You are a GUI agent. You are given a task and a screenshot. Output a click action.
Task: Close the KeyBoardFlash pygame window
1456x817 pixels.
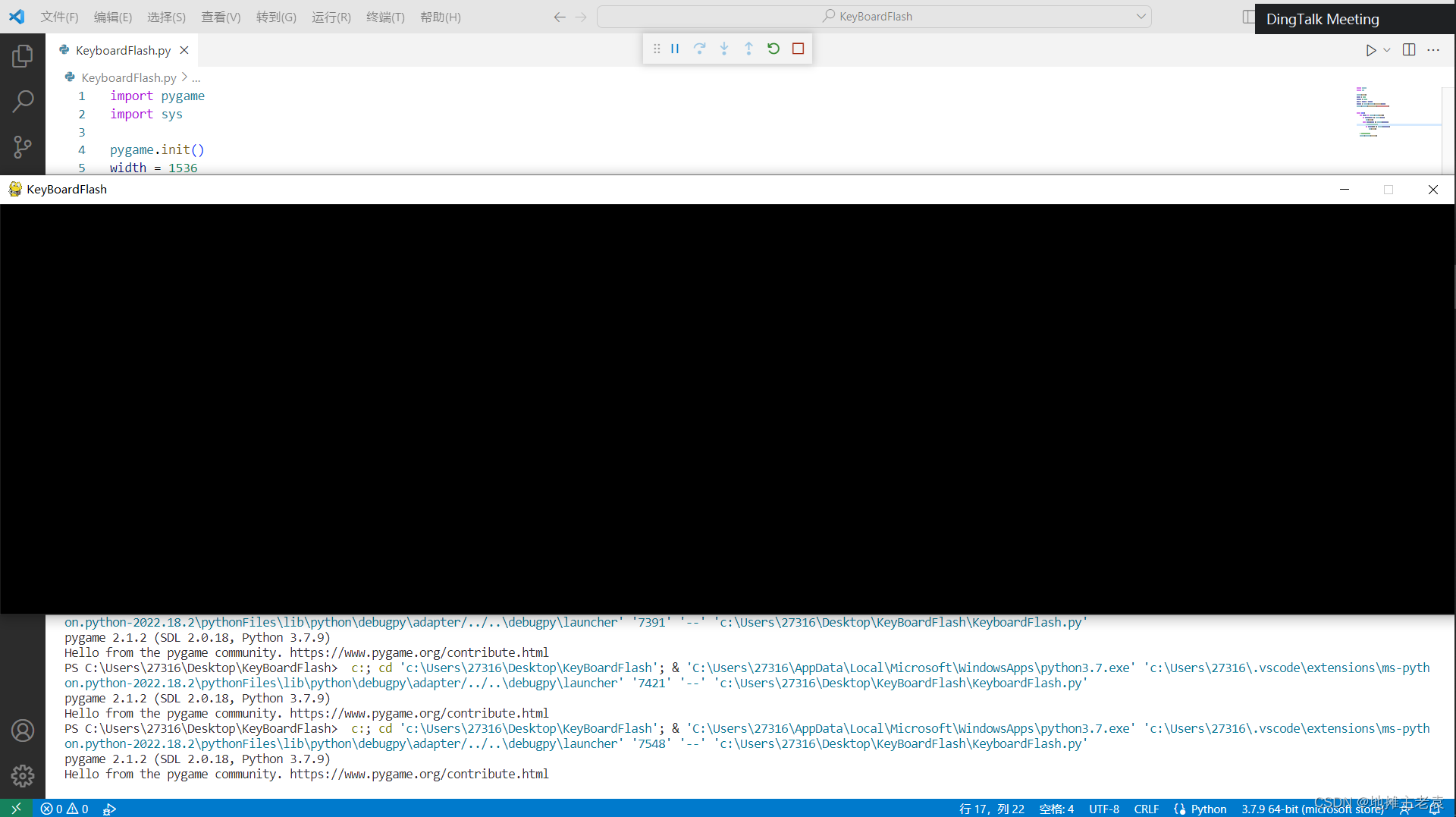pos(1433,189)
